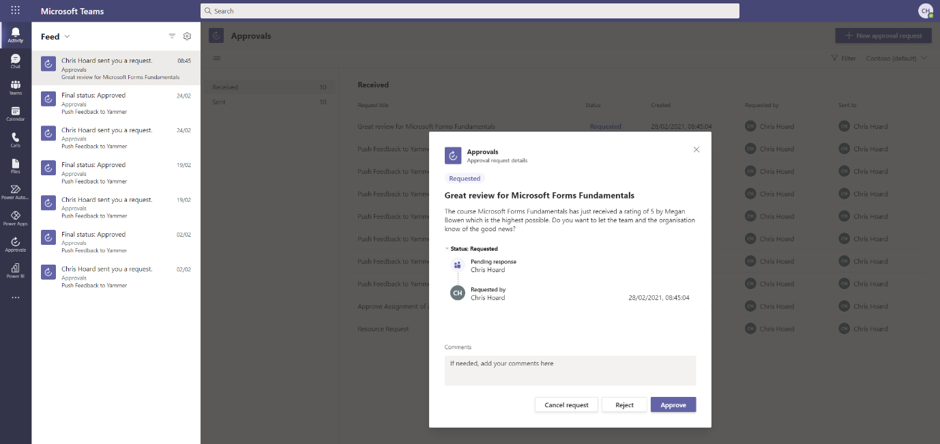Click the Approvals icon in the dialog header
Image resolution: width=940 pixels, height=444 pixels.
(x=453, y=156)
